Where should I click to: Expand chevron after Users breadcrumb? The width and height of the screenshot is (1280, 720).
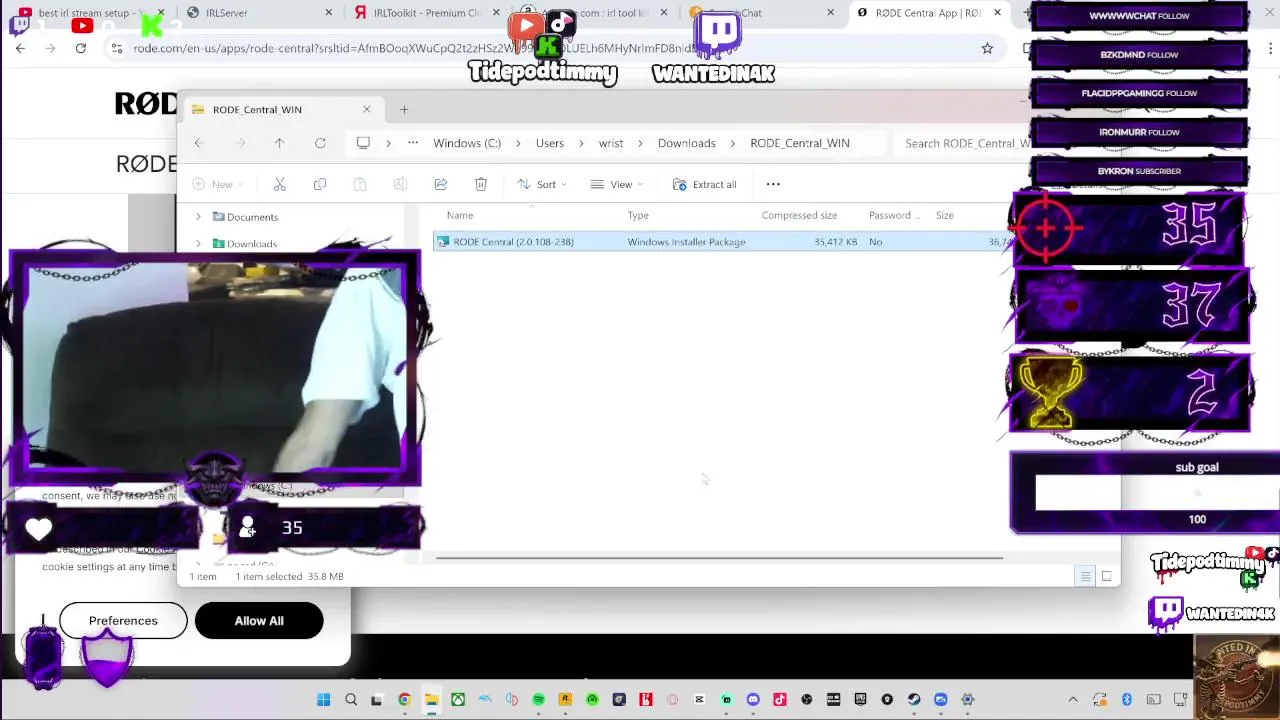[581, 143]
